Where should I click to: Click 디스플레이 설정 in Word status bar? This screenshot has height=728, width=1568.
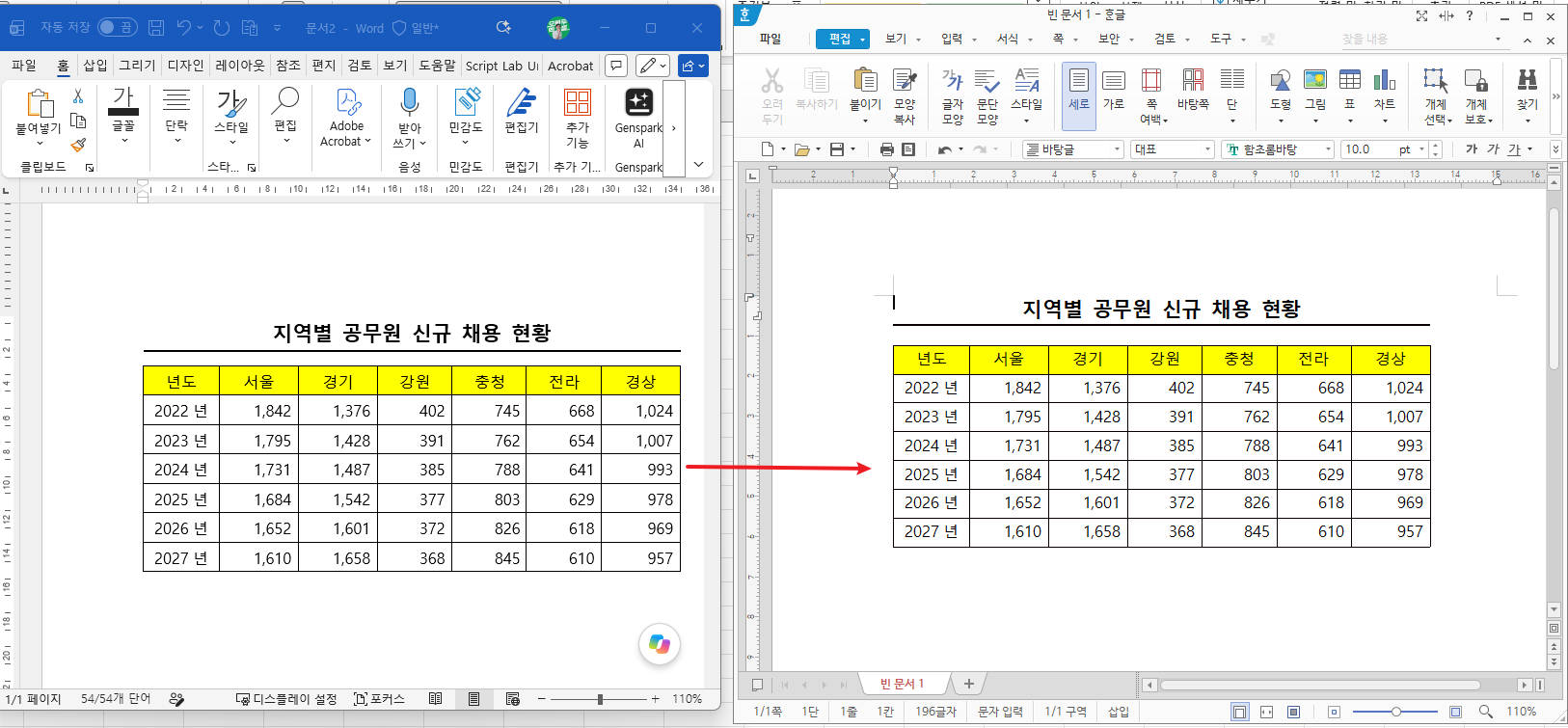click(x=286, y=699)
